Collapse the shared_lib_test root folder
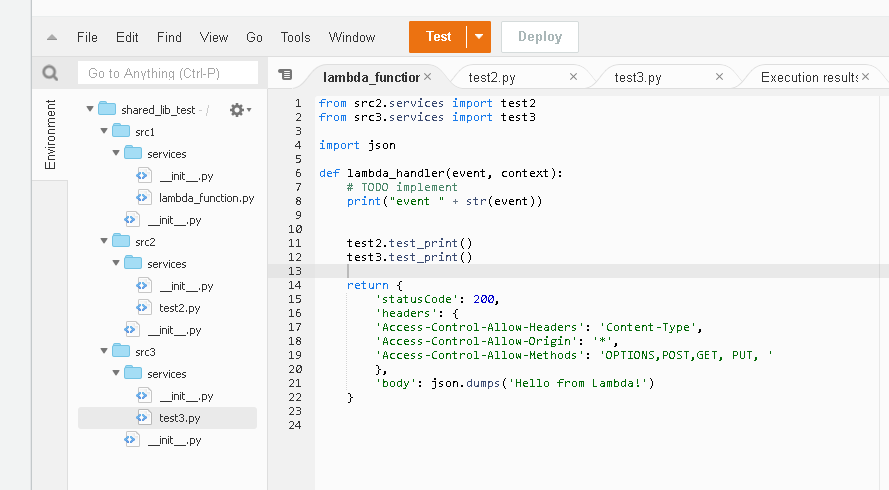The height and width of the screenshot is (490, 889). [x=89, y=110]
